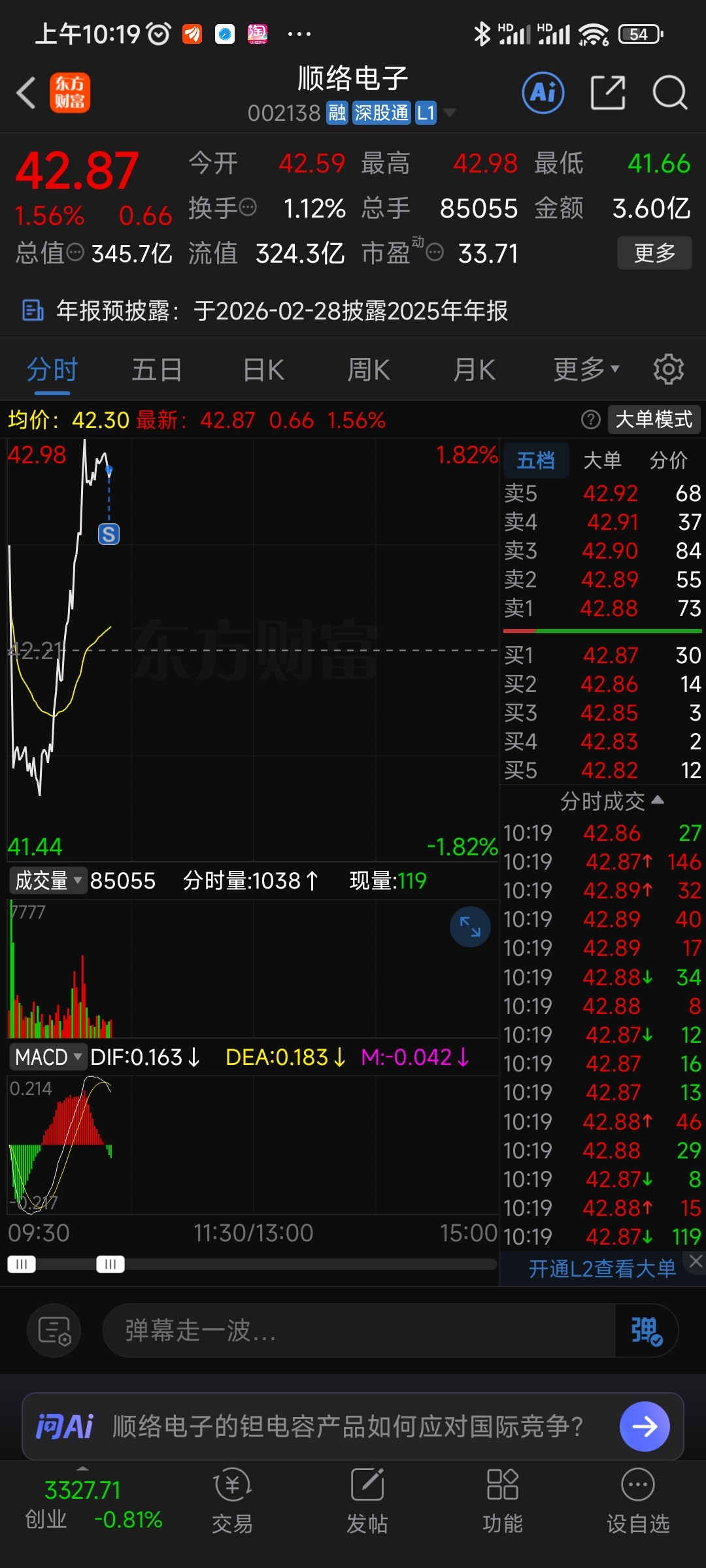Tap the WiFi status icon
The image size is (706, 1568).
pos(594,33)
